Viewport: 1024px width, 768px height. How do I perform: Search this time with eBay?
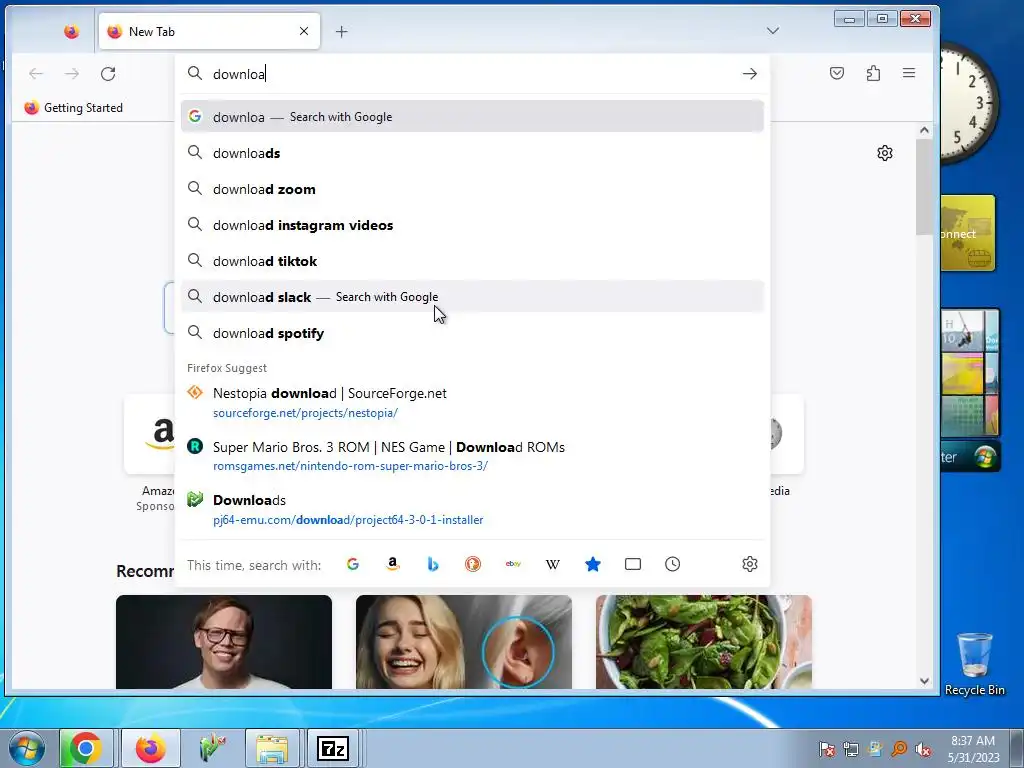513,564
